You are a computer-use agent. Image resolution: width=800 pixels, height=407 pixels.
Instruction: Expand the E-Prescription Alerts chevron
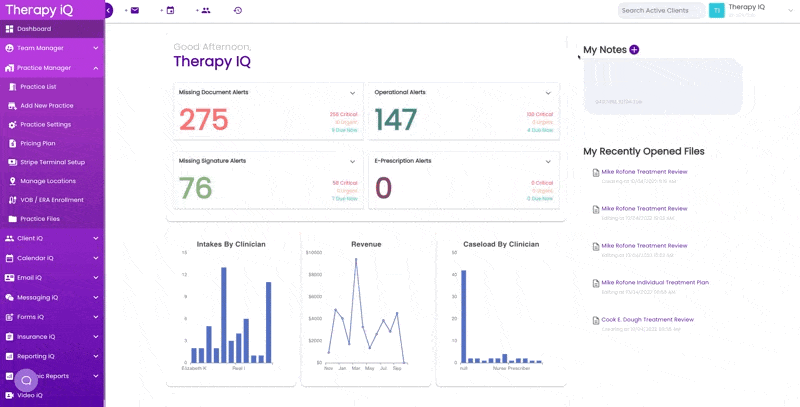tap(548, 162)
